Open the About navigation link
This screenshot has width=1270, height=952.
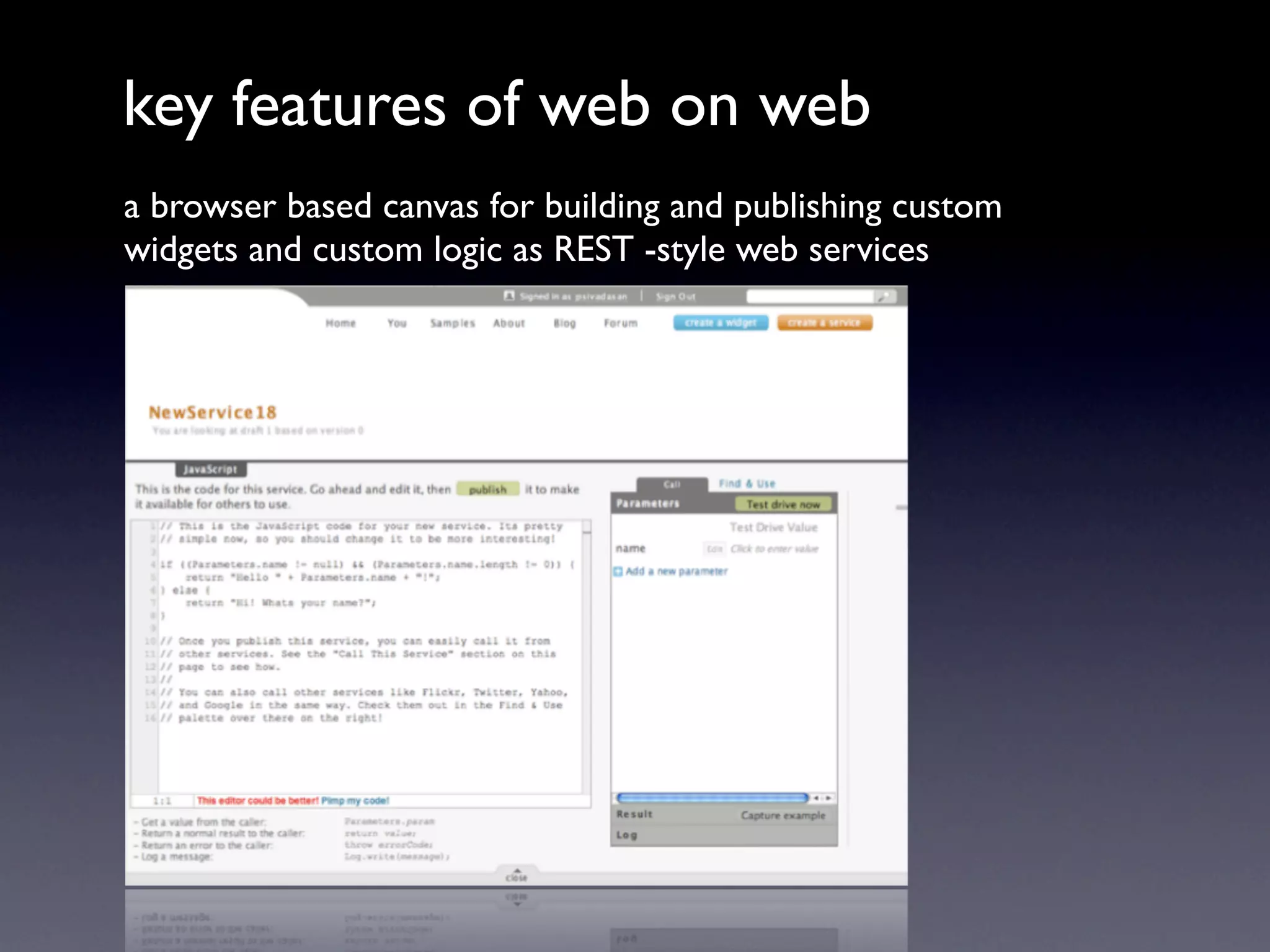tap(509, 324)
